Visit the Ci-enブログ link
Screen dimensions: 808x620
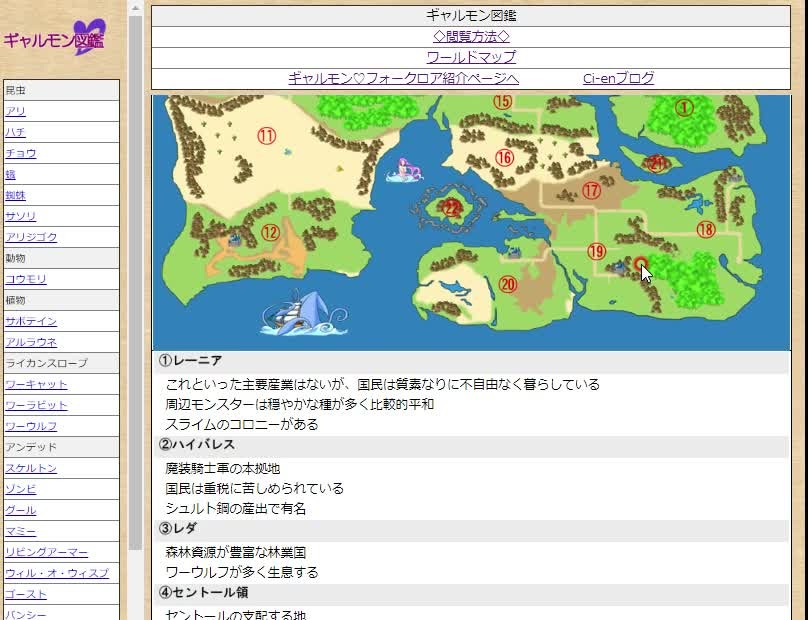click(618, 78)
